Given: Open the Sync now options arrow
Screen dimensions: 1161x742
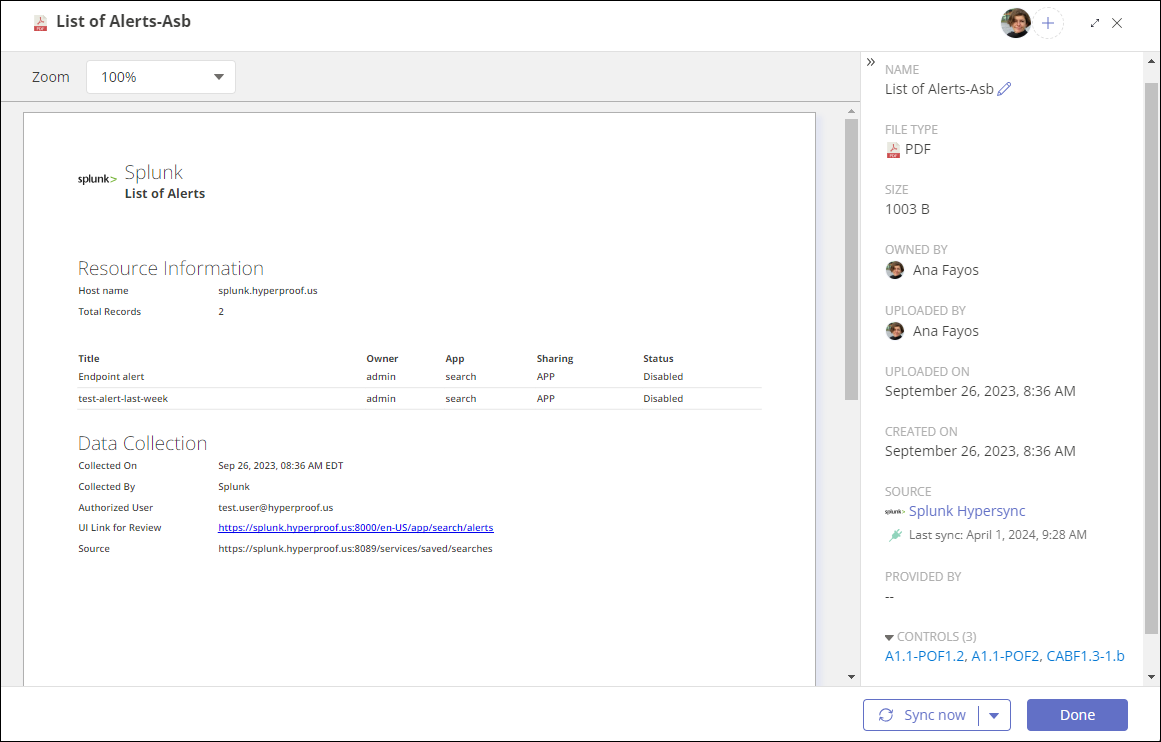Looking at the screenshot, I should [x=994, y=715].
